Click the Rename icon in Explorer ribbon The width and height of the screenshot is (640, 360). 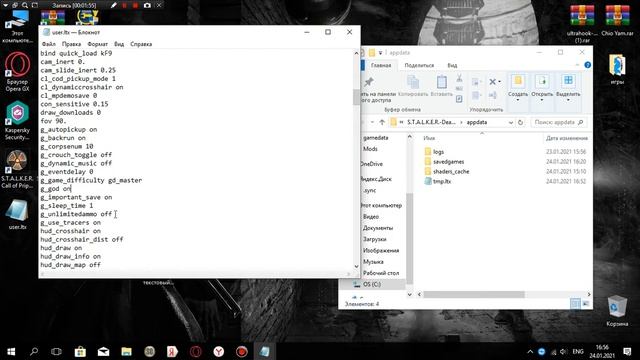point(493,96)
